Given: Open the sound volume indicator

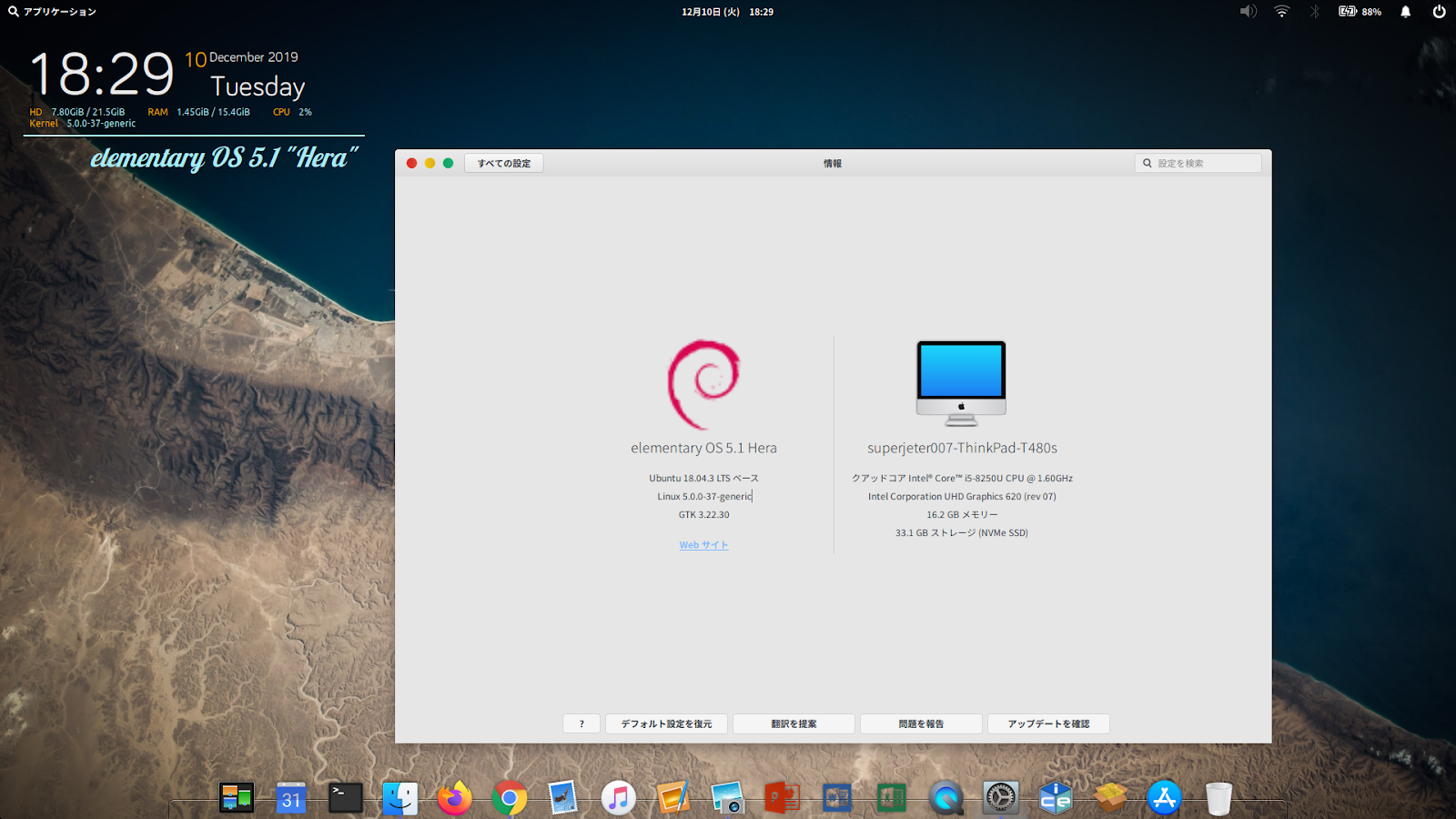Looking at the screenshot, I should pyautogui.click(x=1248, y=12).
